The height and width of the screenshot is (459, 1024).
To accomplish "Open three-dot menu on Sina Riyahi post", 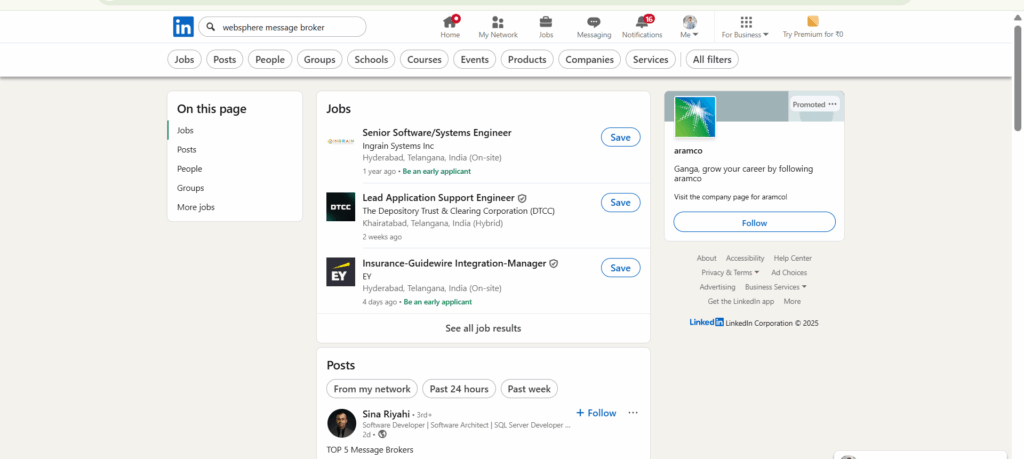I will click(x=632, y=413).
